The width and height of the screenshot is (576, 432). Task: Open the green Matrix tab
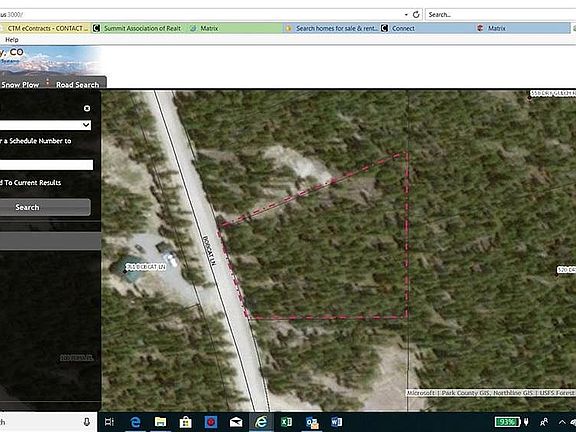click(x=234, y=28)
